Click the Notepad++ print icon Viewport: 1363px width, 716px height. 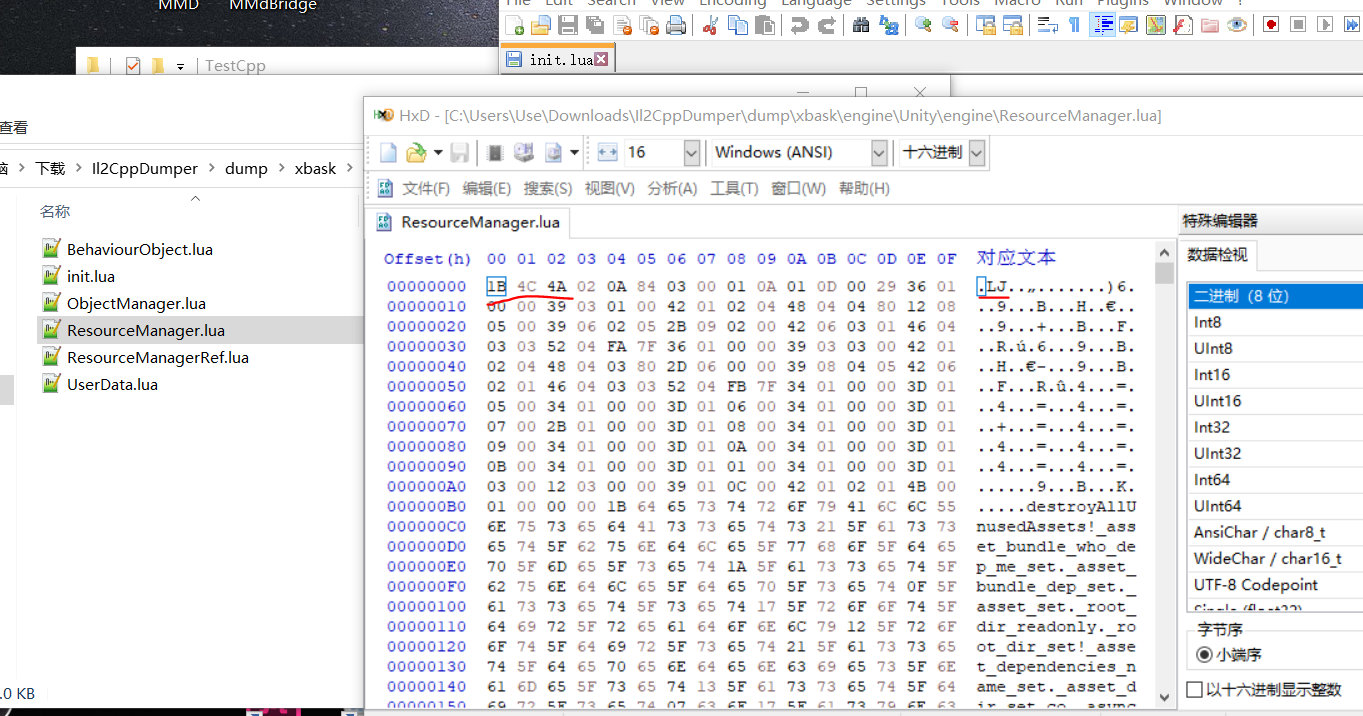pyautogui.click(x=676, y=26)
